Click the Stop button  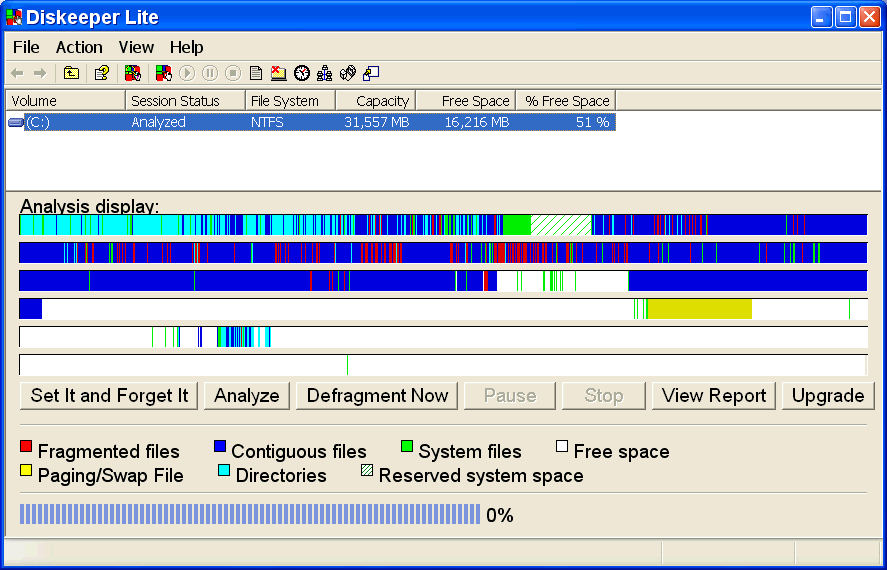point(604,395)
